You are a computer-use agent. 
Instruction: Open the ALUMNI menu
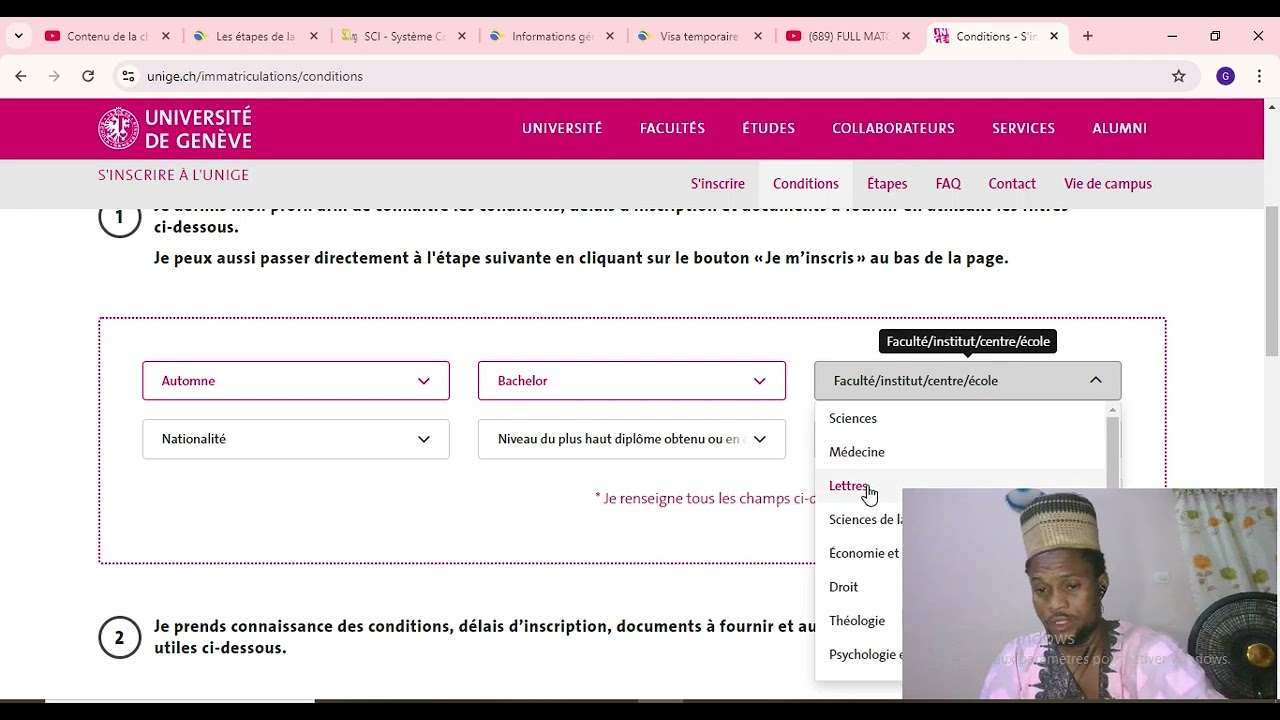[x=1119, y=128]
